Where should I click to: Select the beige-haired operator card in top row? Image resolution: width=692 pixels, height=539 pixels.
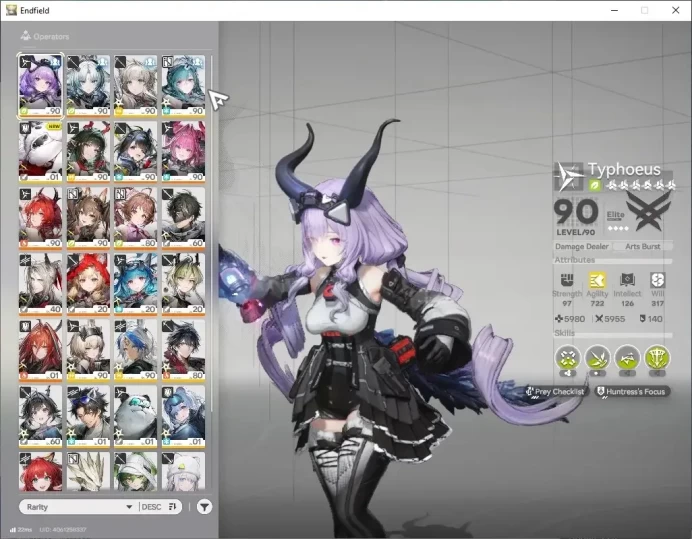coord(135,86)
